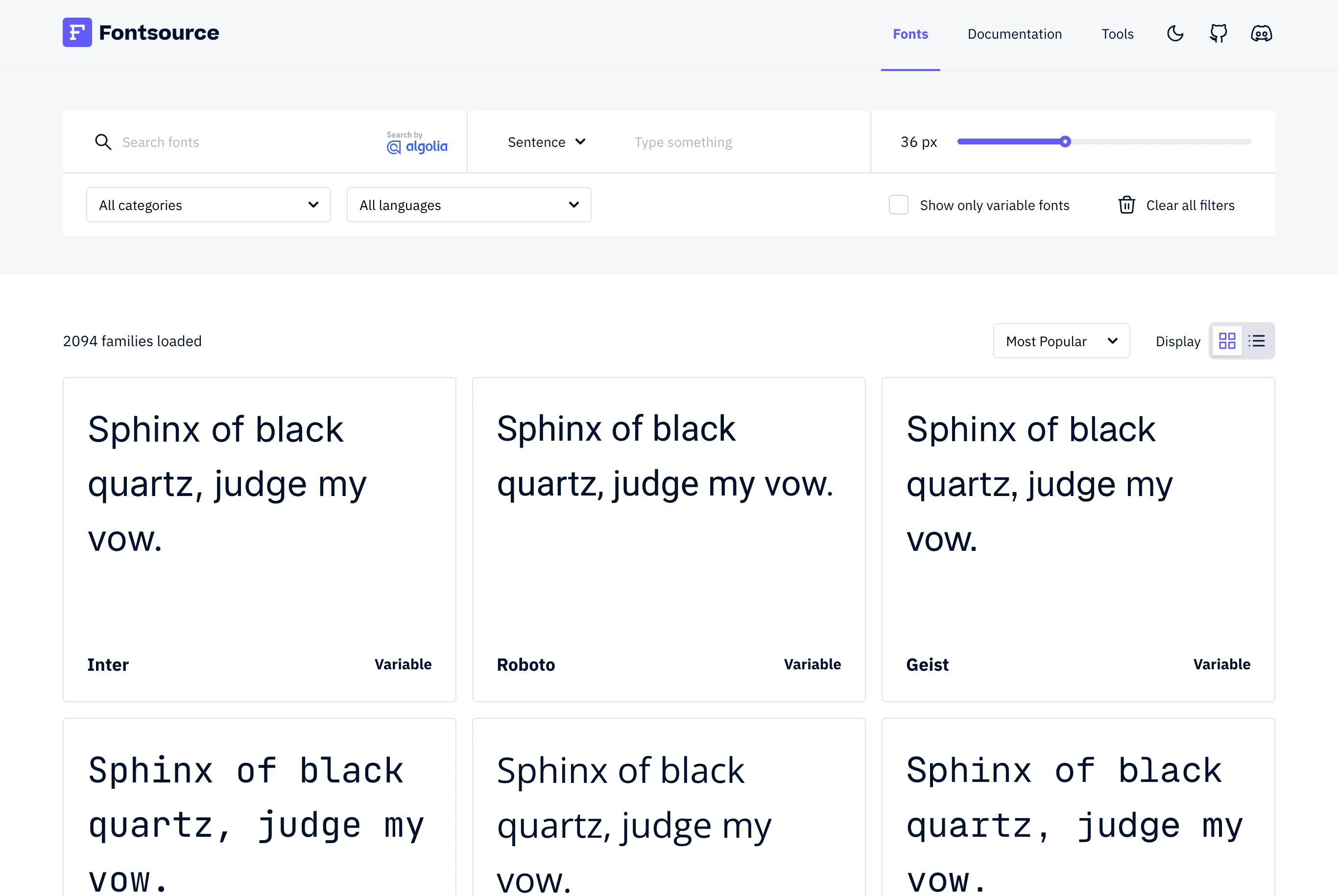The image size is (1338, 896).
Task: Click the Display label
Action: pyautogui.click(x=1178, y=341)
